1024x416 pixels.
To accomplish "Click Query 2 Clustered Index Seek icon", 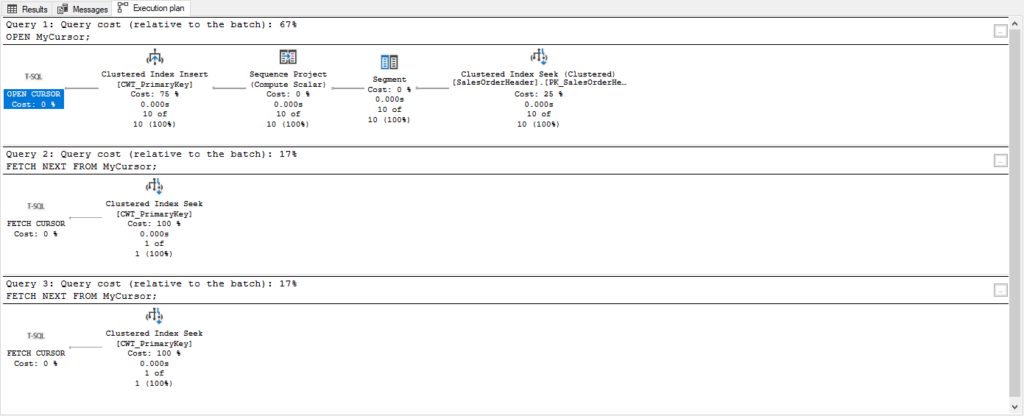I will (x=154, y=187).
